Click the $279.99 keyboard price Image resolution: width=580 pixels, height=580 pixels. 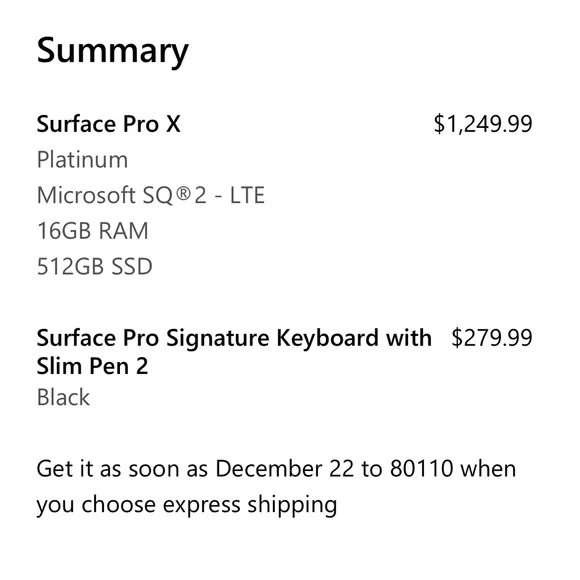point(492,337)
